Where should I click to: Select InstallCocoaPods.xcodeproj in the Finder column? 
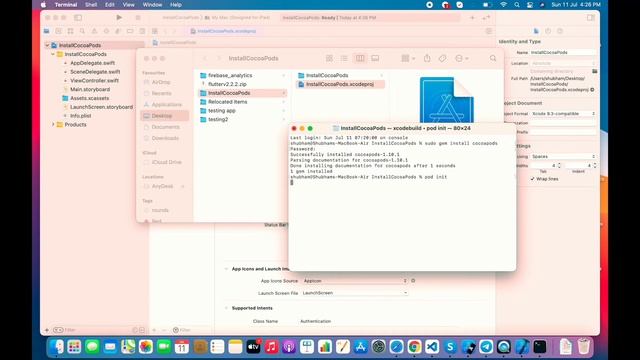click(340, 84)
